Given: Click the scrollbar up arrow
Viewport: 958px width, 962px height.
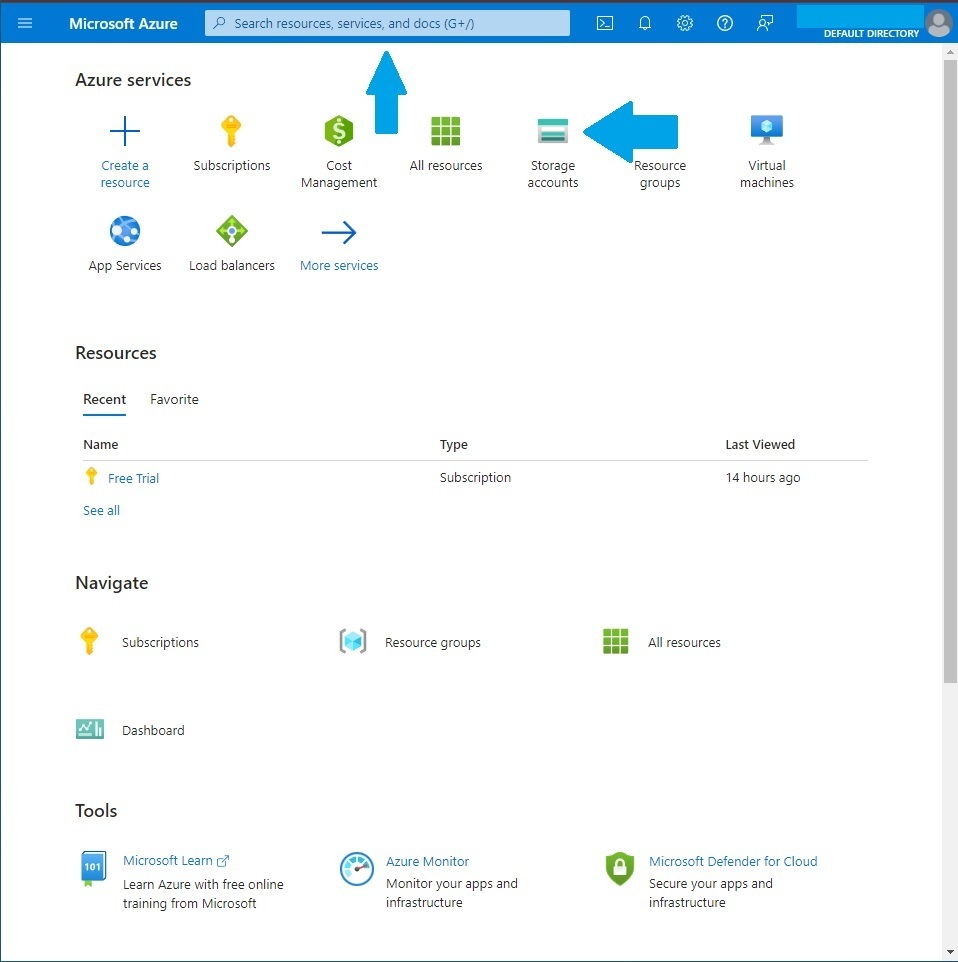Looking at the screenshot, I should coord(950,52).
